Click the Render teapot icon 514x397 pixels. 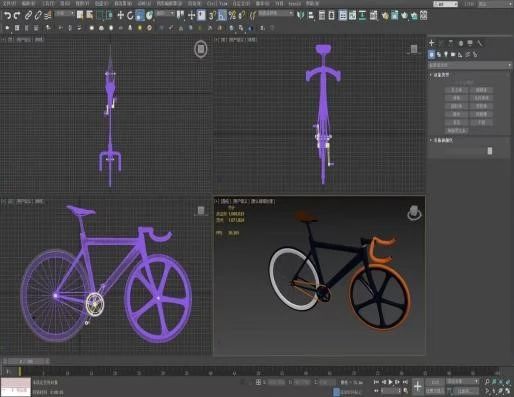pos(404,16)
